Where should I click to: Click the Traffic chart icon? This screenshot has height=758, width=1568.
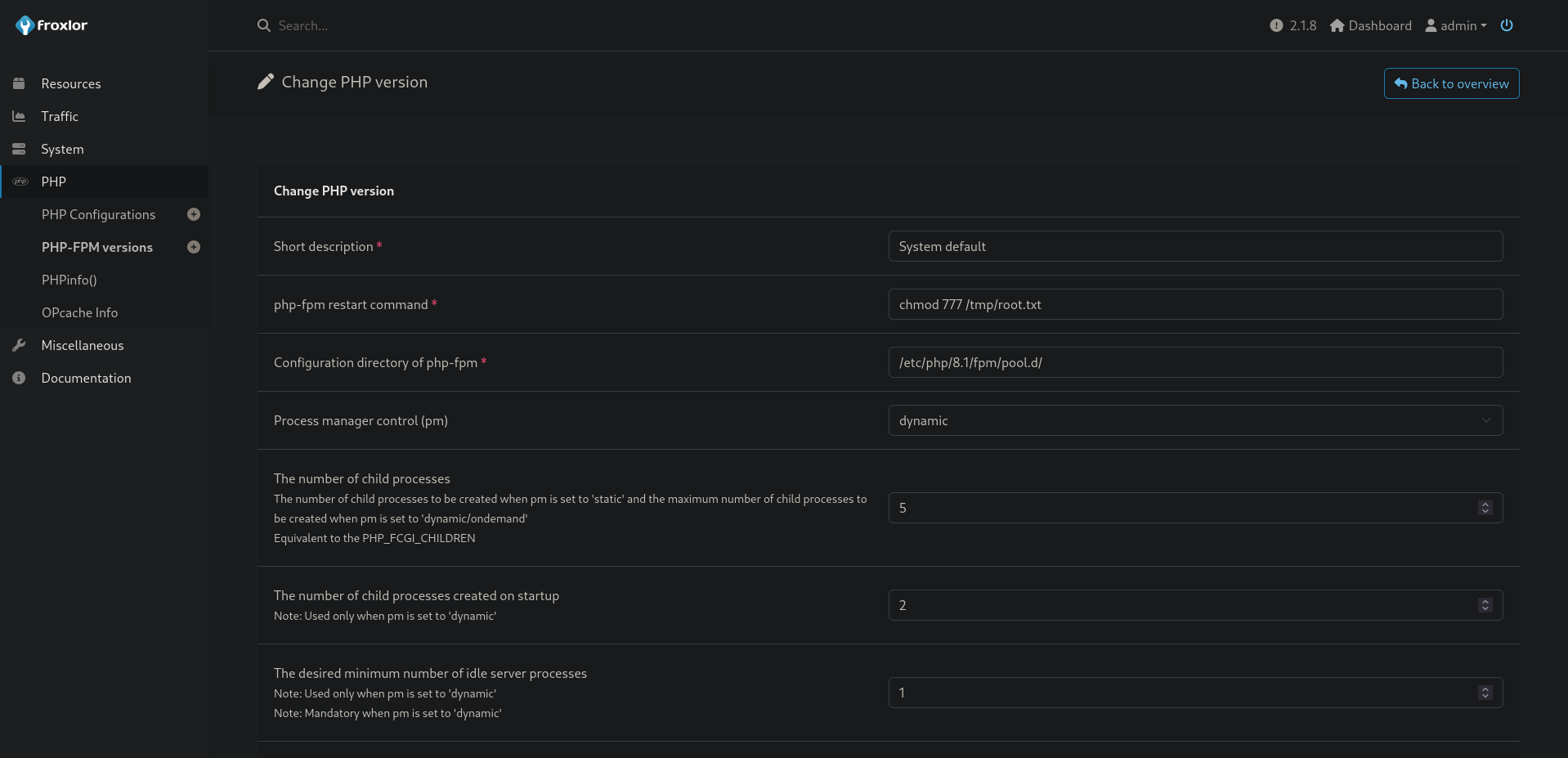coord(19,116)
